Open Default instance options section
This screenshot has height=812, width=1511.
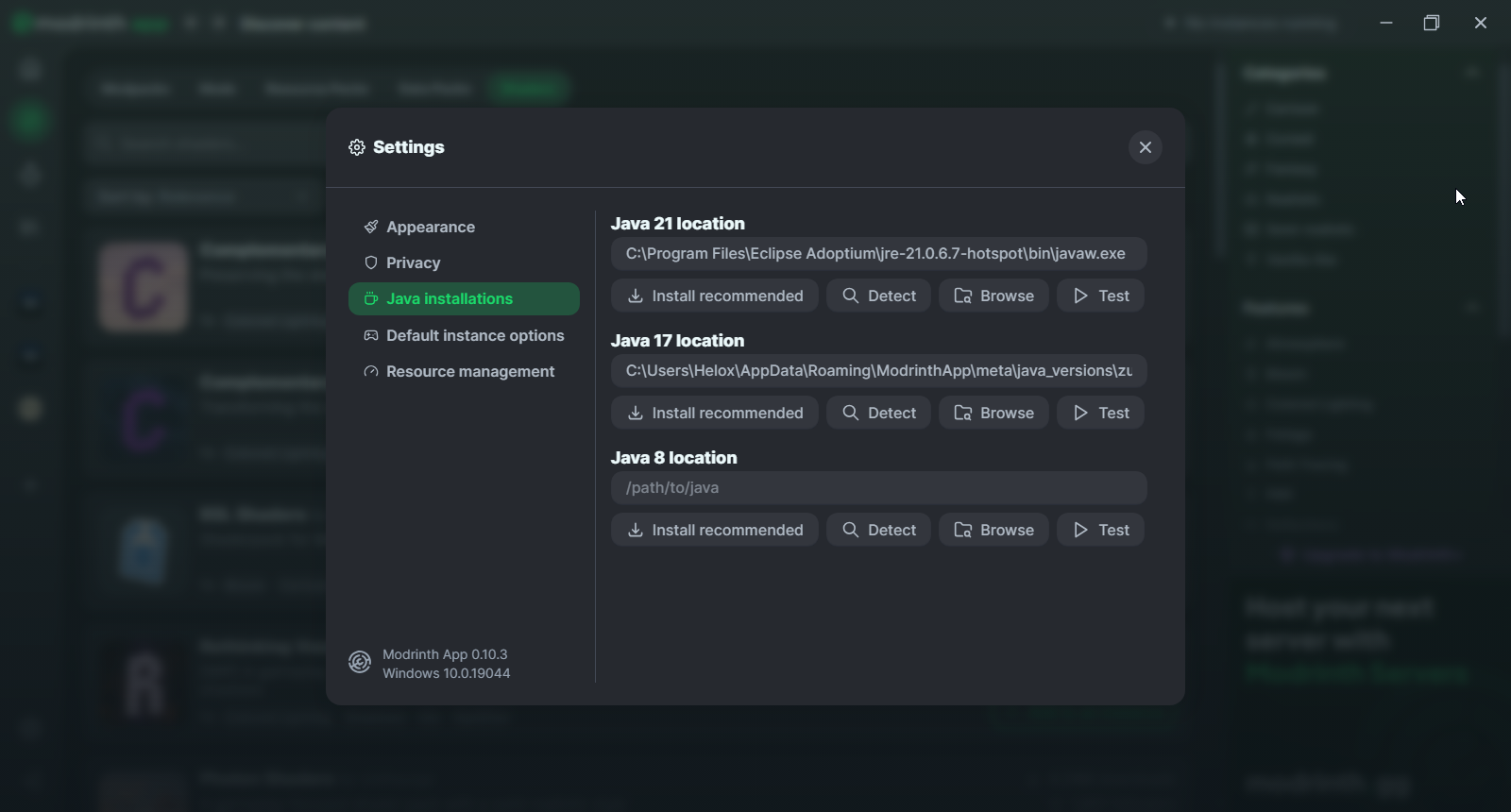coord(464,335)
